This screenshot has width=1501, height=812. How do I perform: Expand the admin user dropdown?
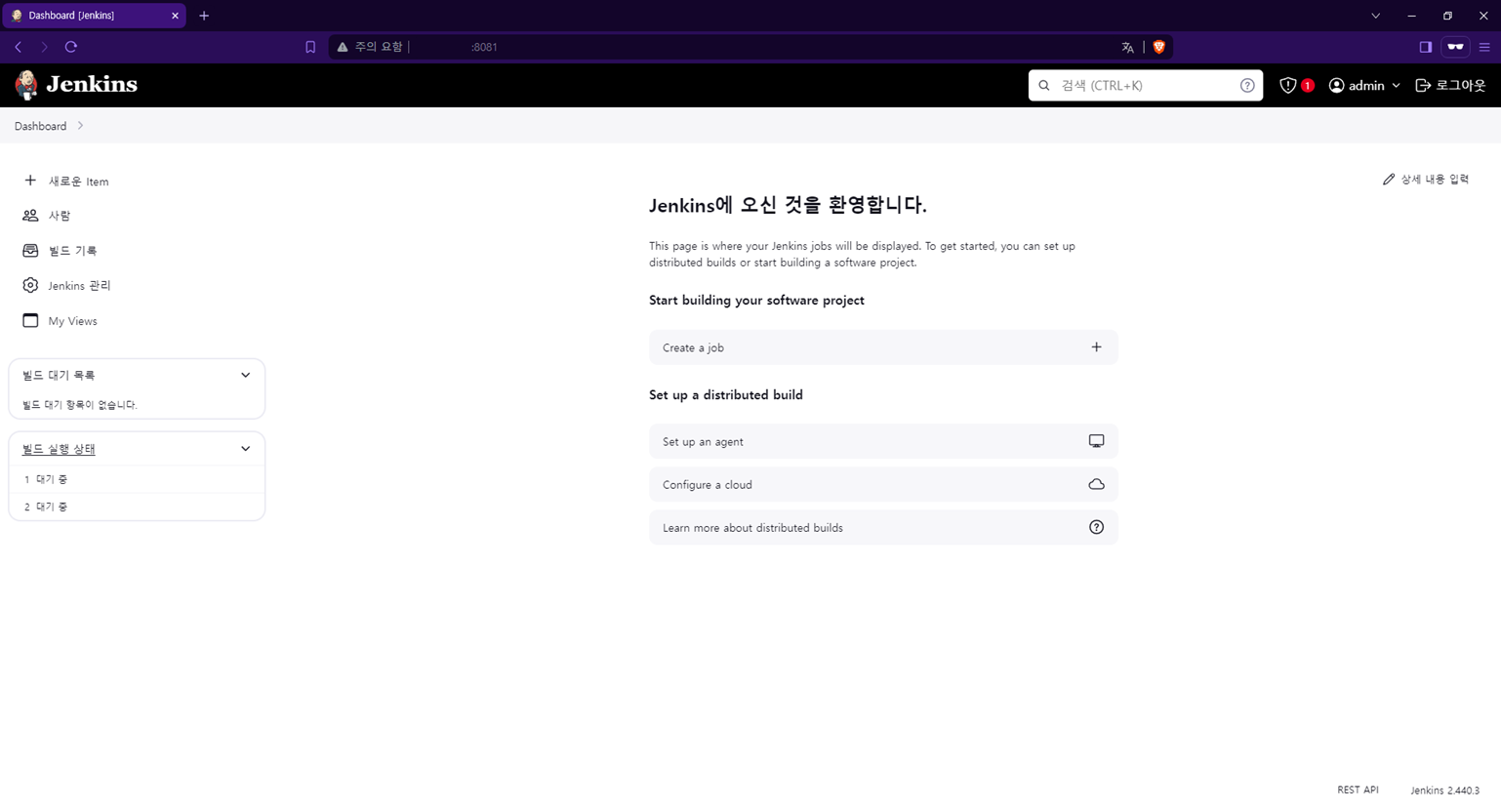pyautogui.click(x=1363, y=85)
